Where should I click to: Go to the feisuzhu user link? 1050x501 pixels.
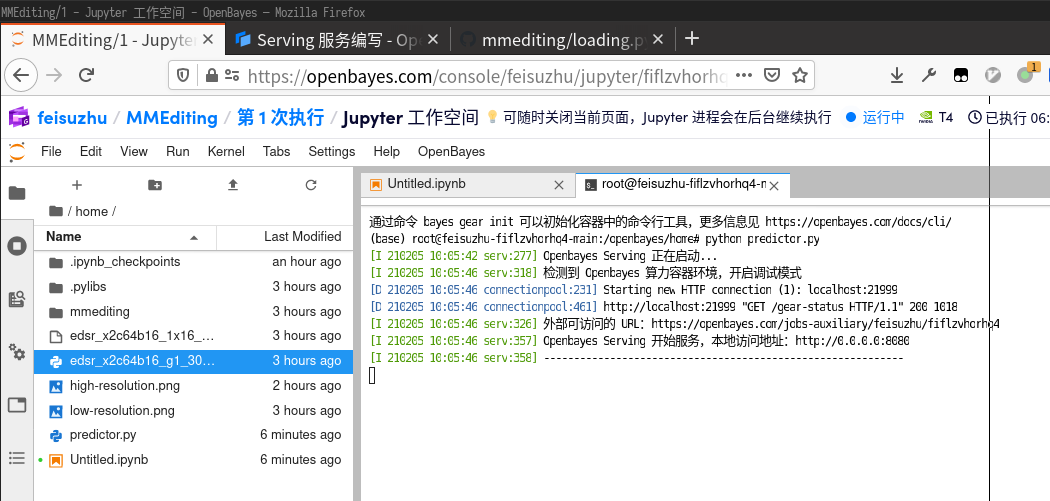tap(72, 117)
